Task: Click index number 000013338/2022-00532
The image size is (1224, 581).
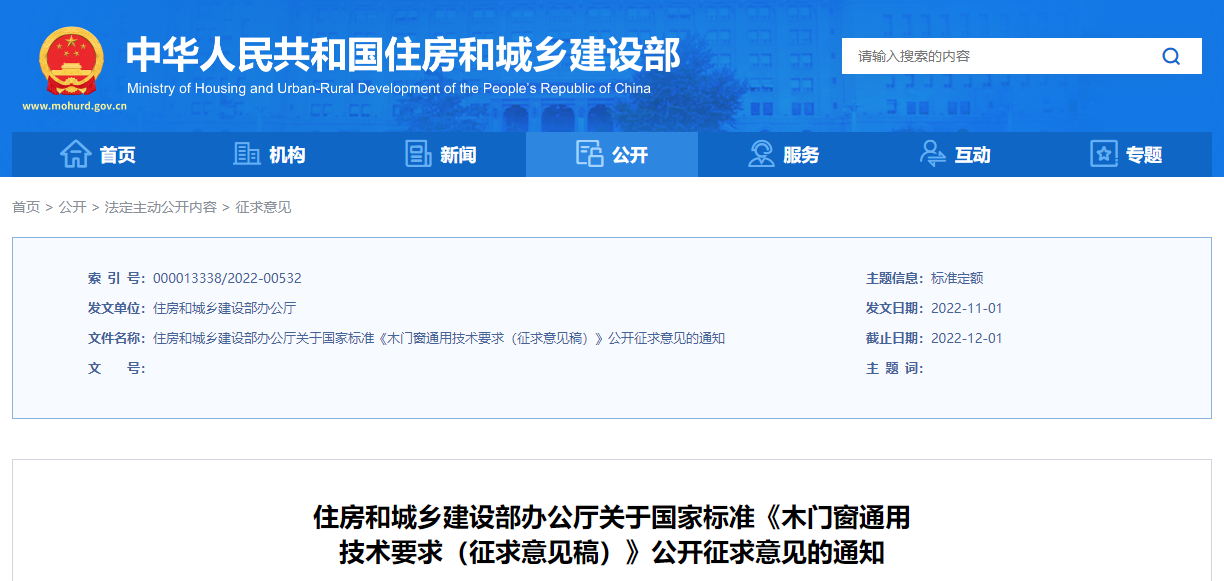Action: (227, 278)
